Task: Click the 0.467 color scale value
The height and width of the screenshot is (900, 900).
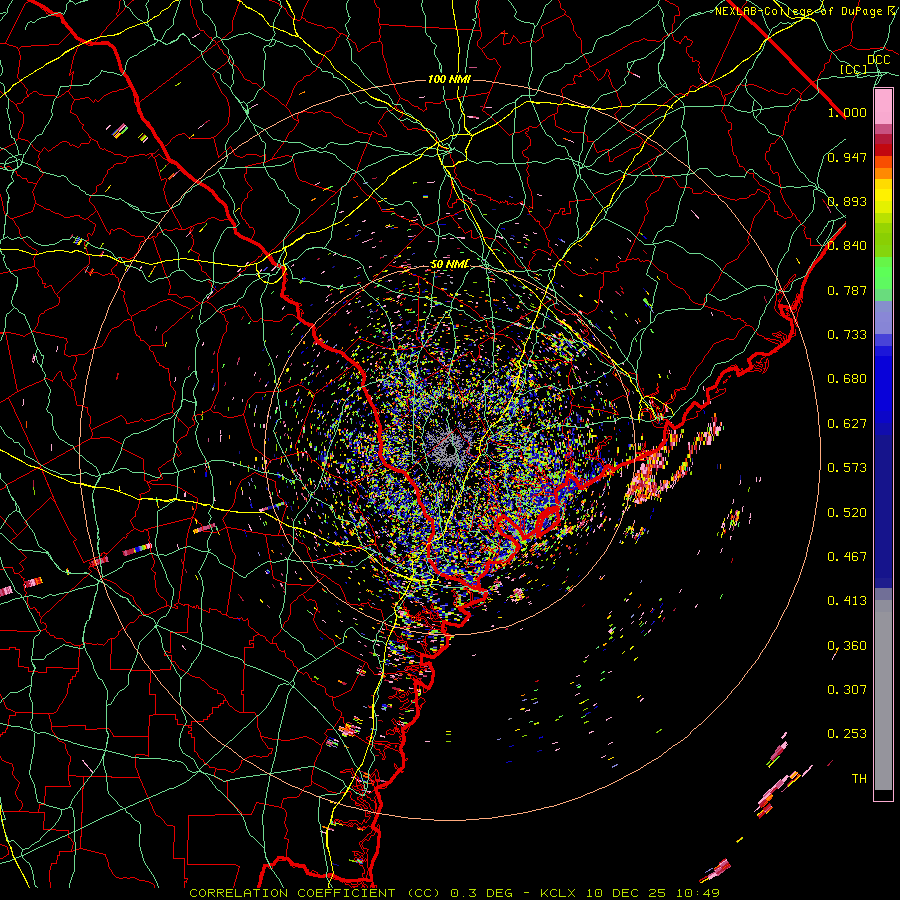Action: point(847,557)
